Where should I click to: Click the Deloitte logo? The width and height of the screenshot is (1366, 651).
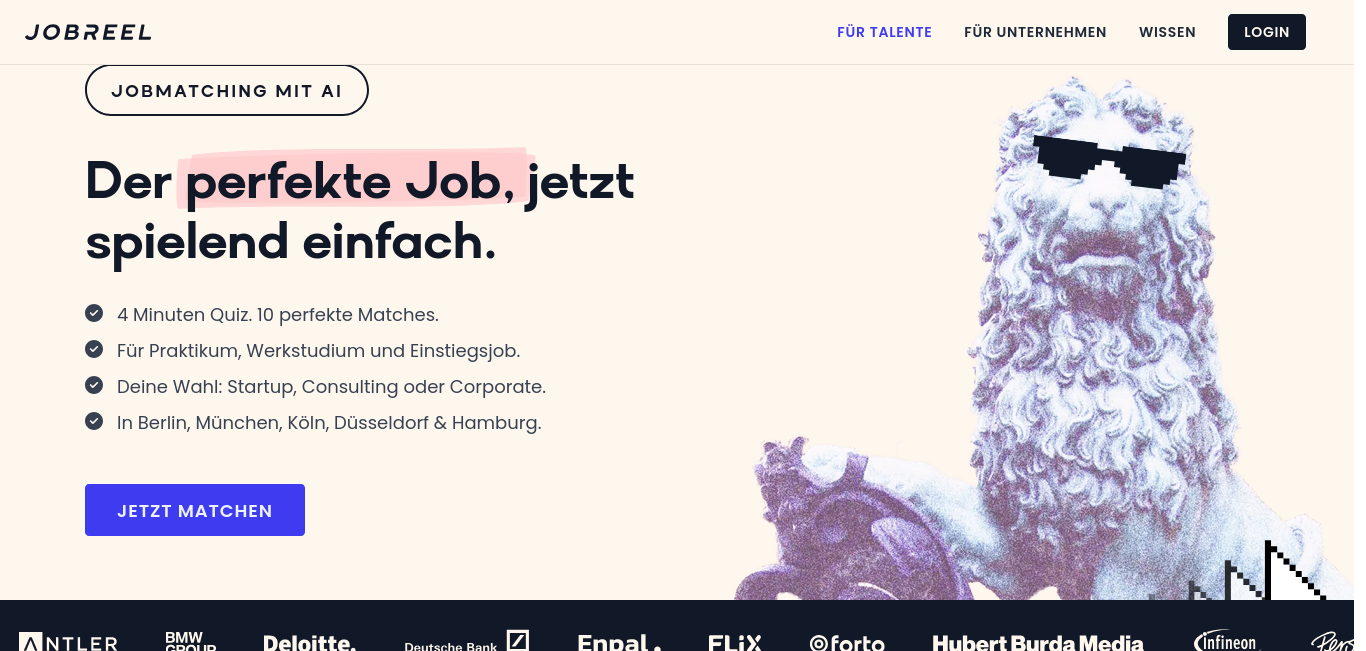pos(309,642)
